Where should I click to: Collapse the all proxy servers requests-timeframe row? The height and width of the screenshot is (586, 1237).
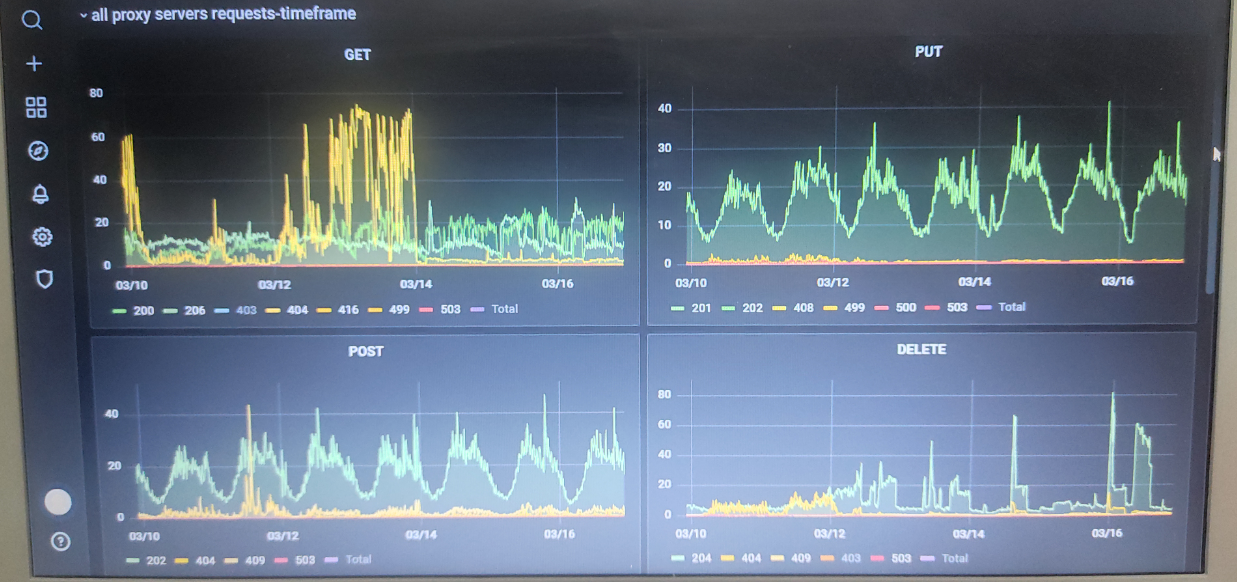click(x=217, y=15)
